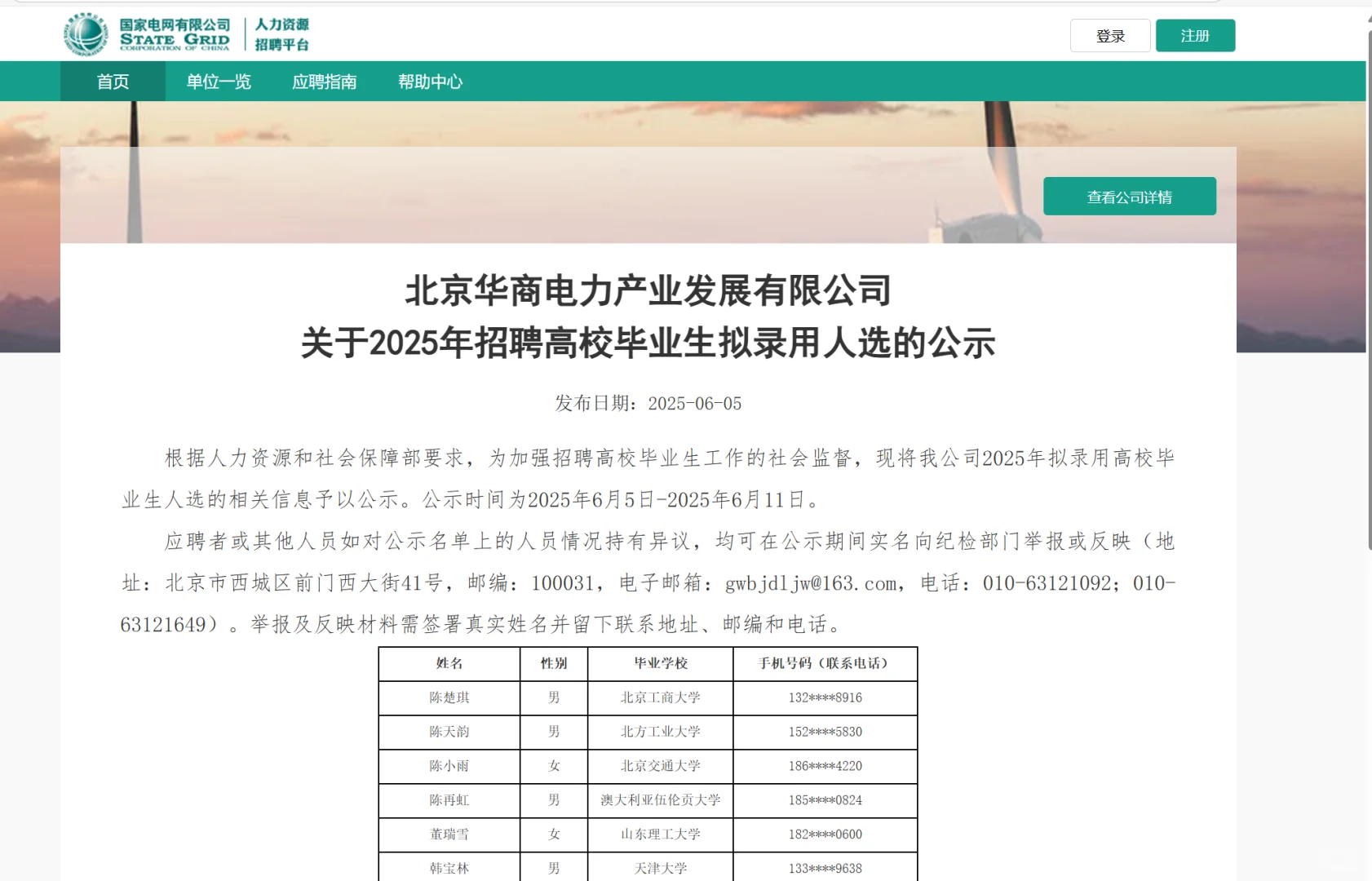The width and height of the screenshot is (1372, 881).
Task: Click the 北京交通大学 school cell
Action: tap(660, 766)
